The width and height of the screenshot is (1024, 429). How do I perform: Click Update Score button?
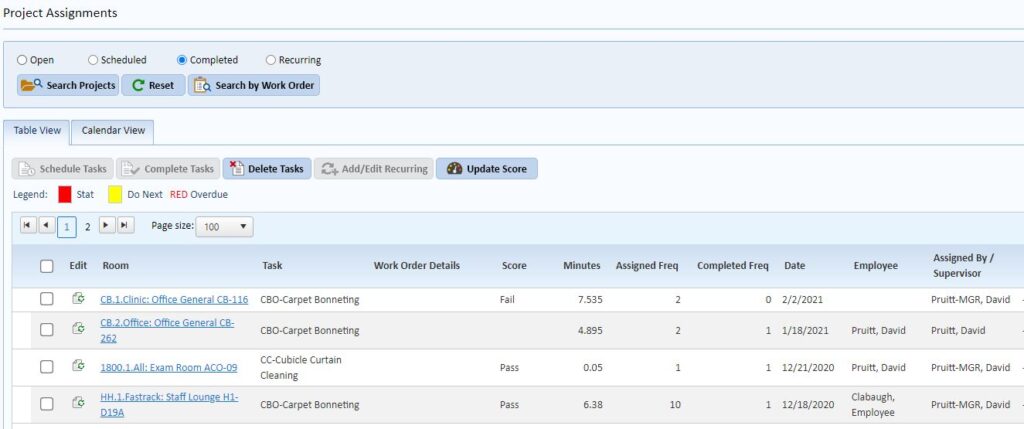487,169
